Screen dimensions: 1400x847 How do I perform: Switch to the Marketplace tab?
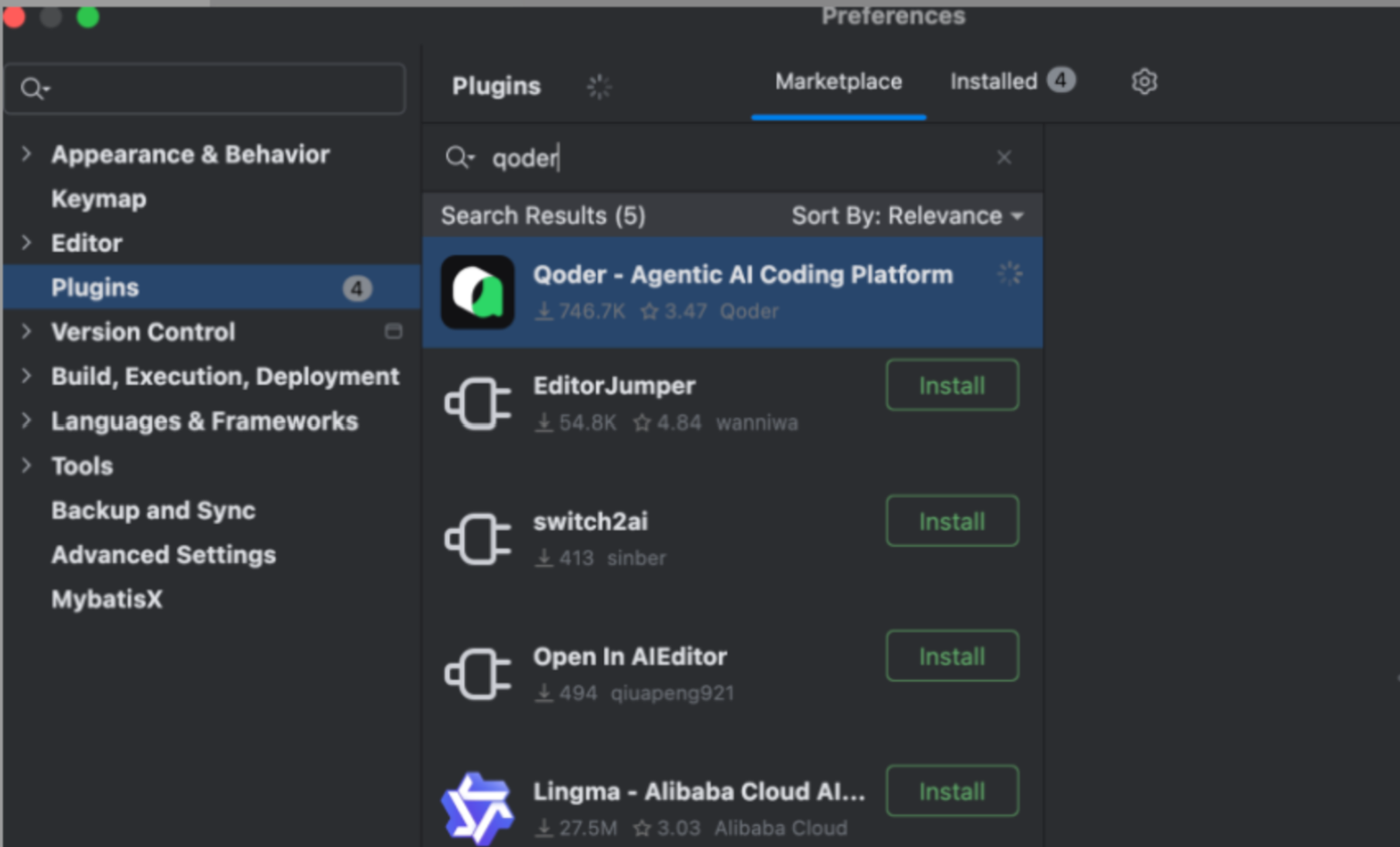click(838, 81)
